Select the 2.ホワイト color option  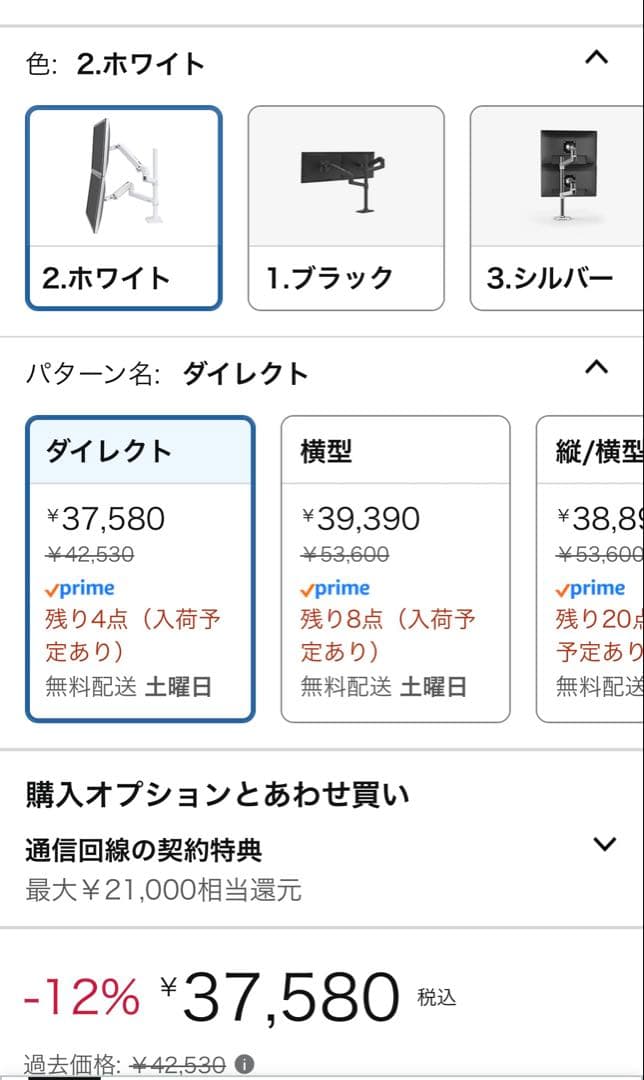[x=123, y=277]
